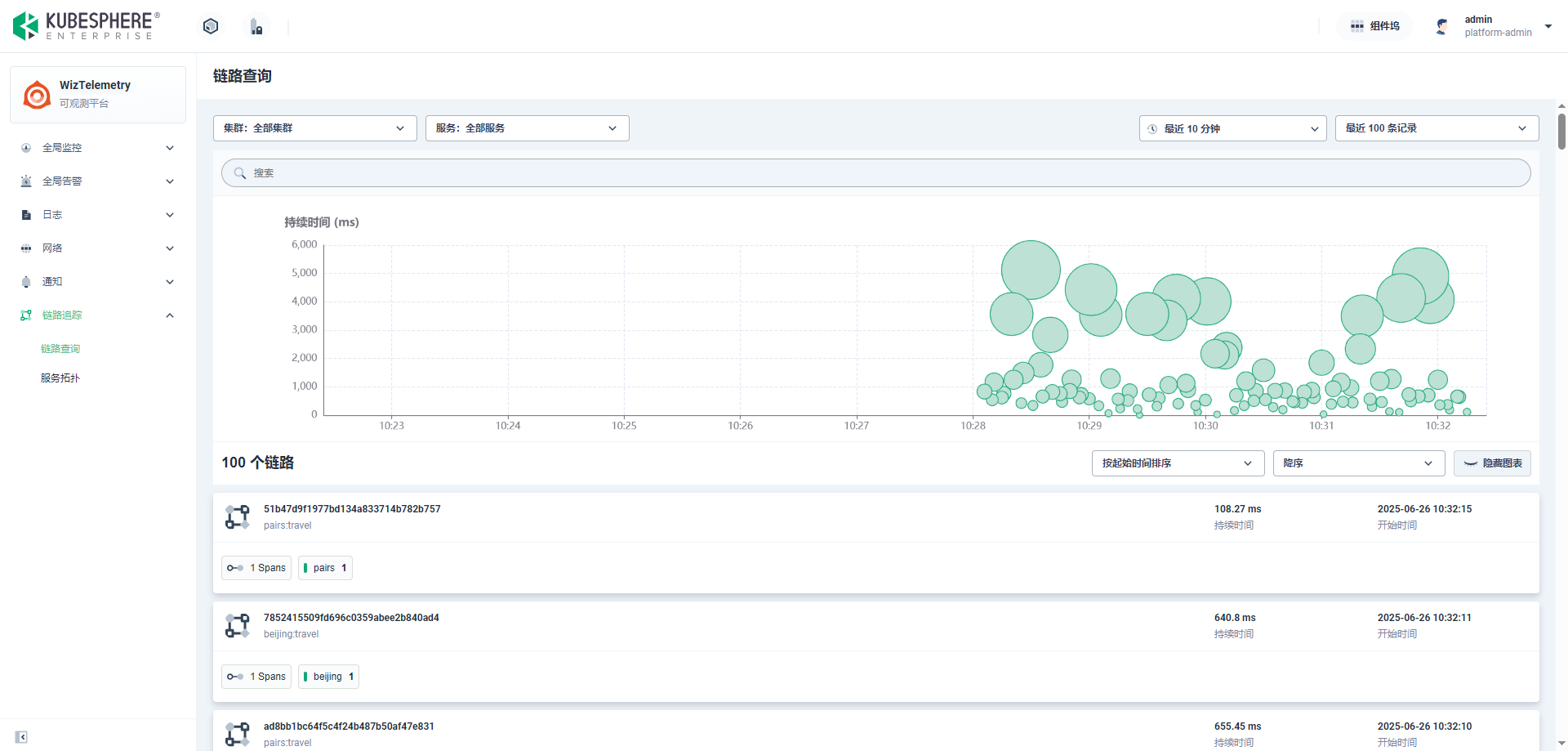Open the platform management building icon

click(256, 27)
